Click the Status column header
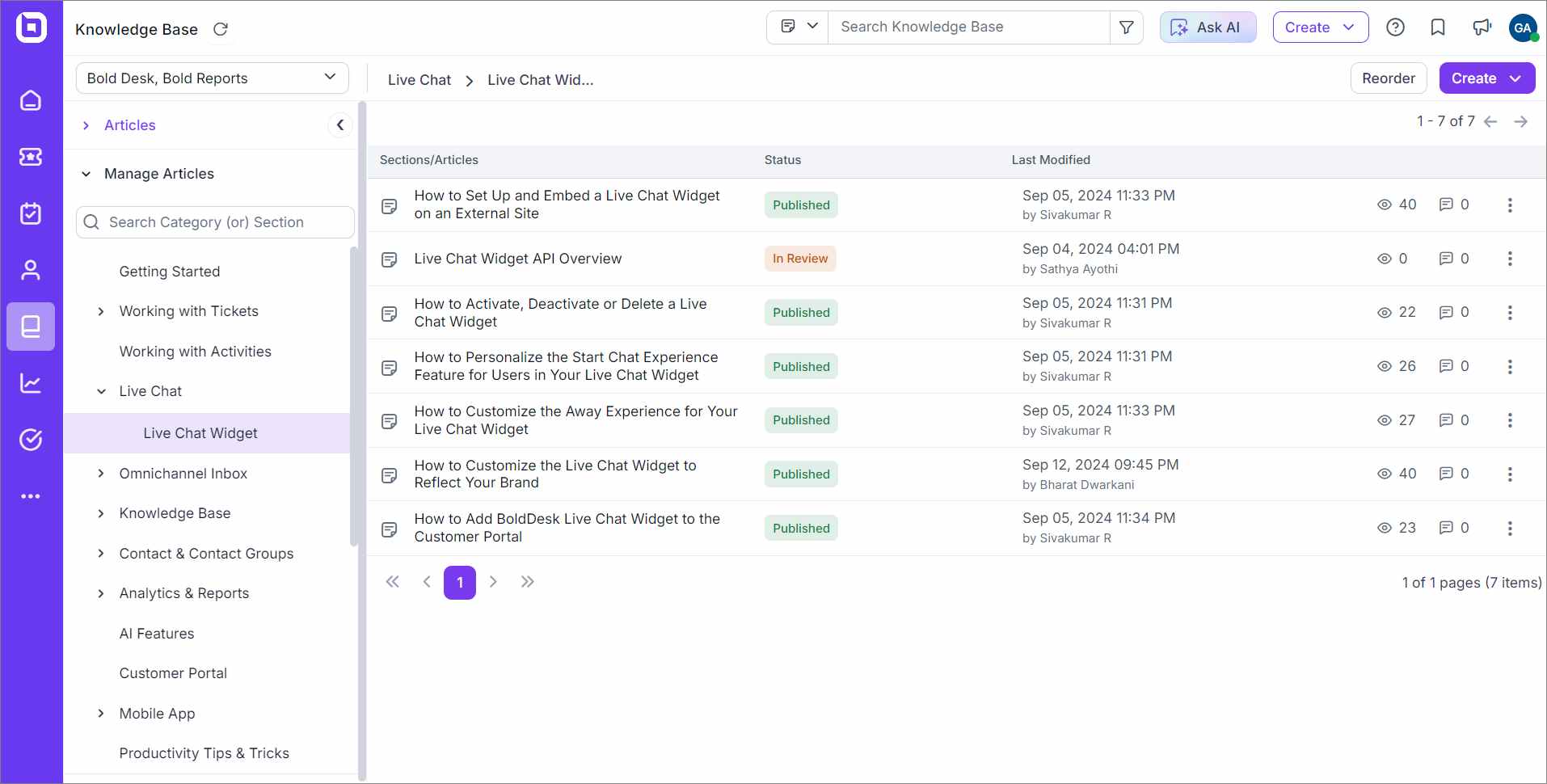Viewport: 1547px width, 784px height. click(x=782, y=160)
